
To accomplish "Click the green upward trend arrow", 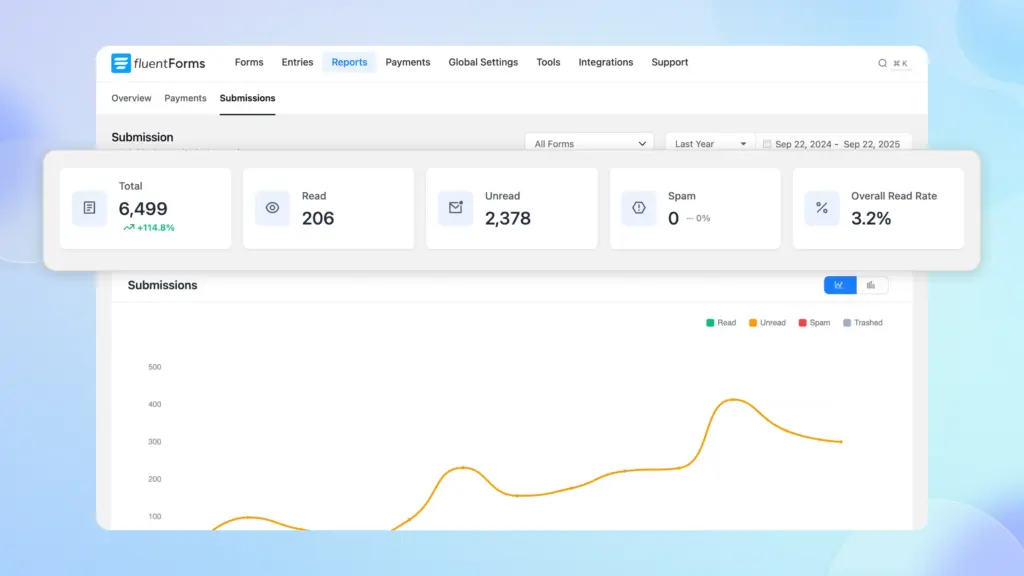I will [x=129, y=227].
